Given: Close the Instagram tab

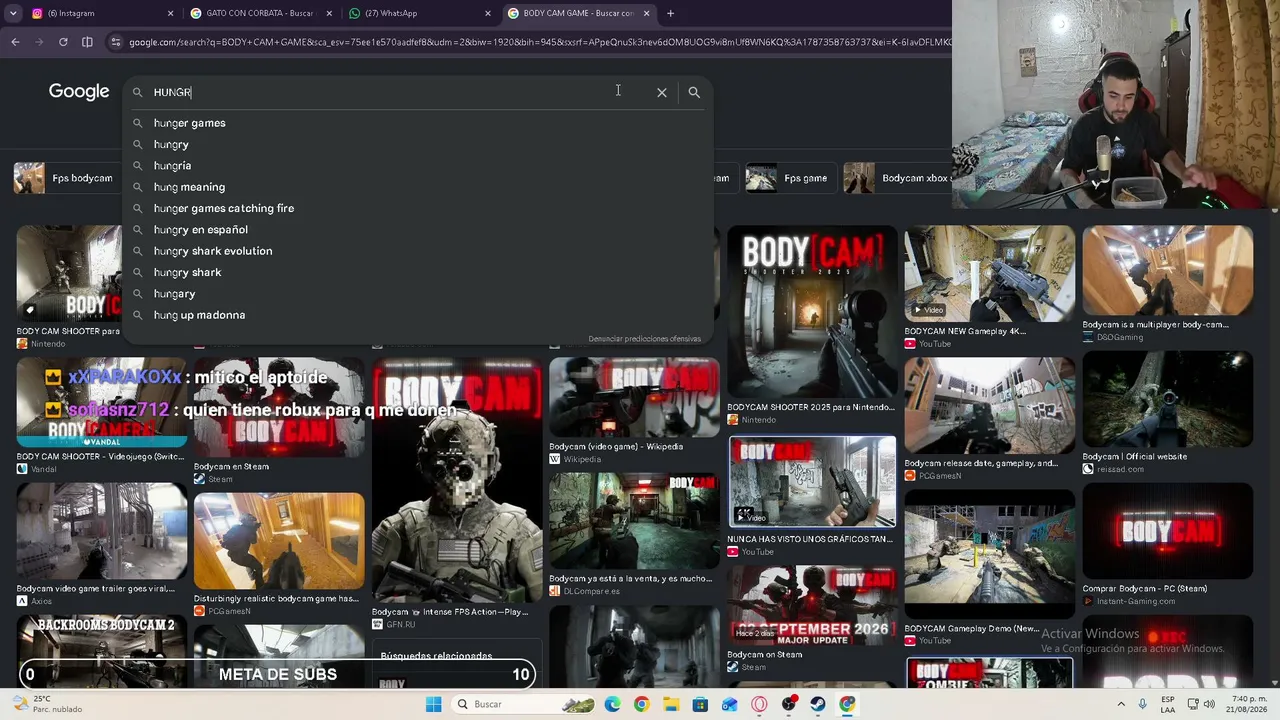Looking at the screenshot, I should point(170,13).
